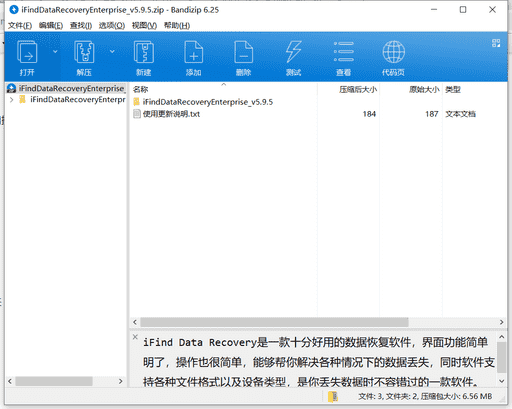Click the status bar text 压缩包大小: 6.56 MB
This screenshot has height=409, width=512.
pyautogui.click(x=456, y=396)
